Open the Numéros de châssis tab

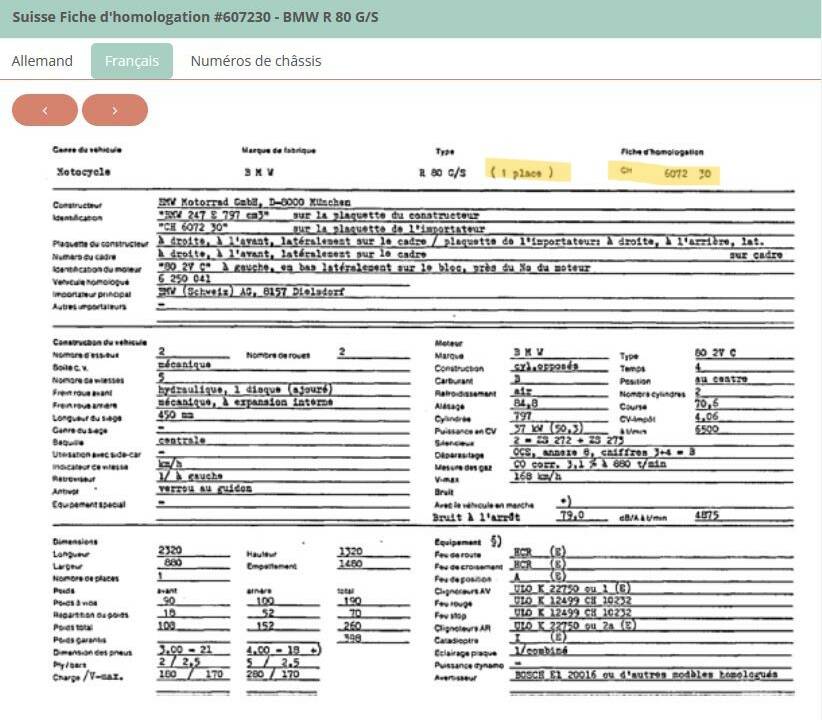256,61
